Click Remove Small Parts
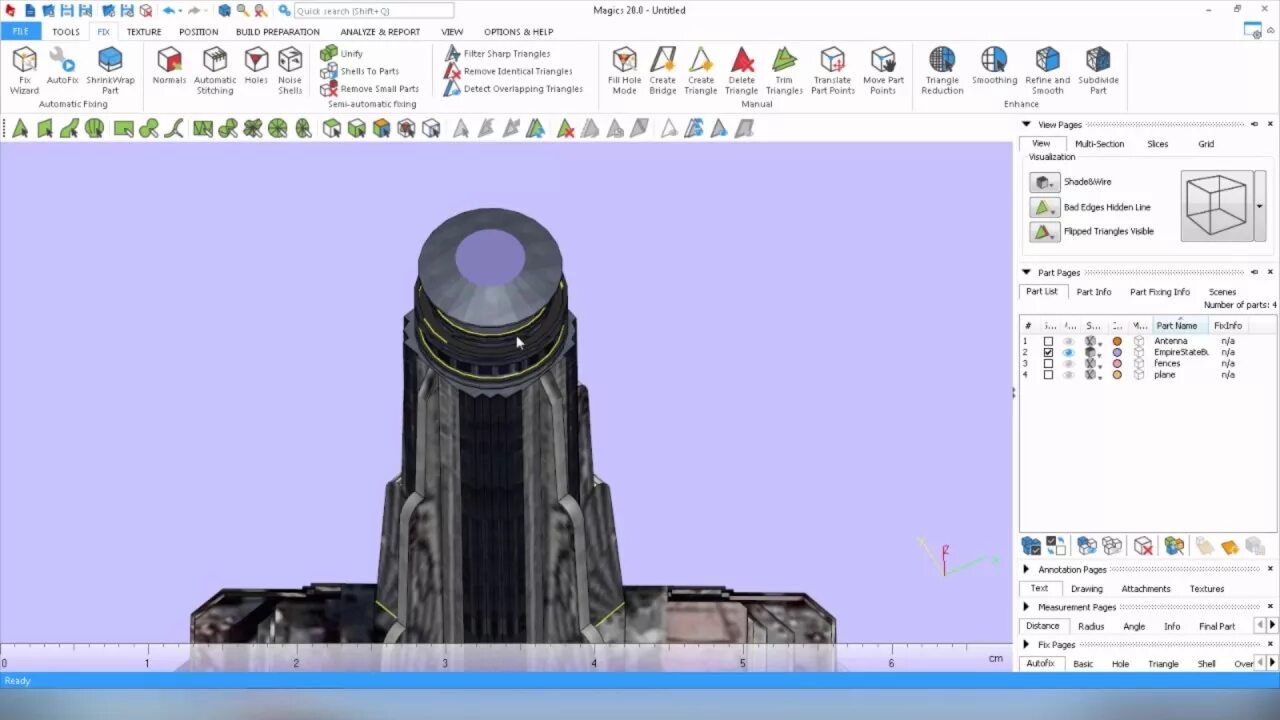The height and width of the screenshot is (720, 1280). [x=370, y=89]
